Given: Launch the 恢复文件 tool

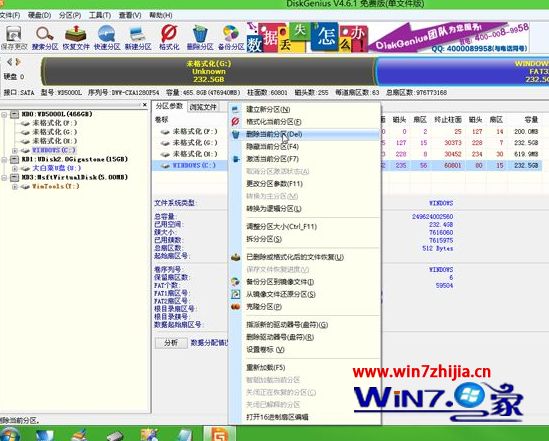Looking at the screenshot, I should point(76,38).
